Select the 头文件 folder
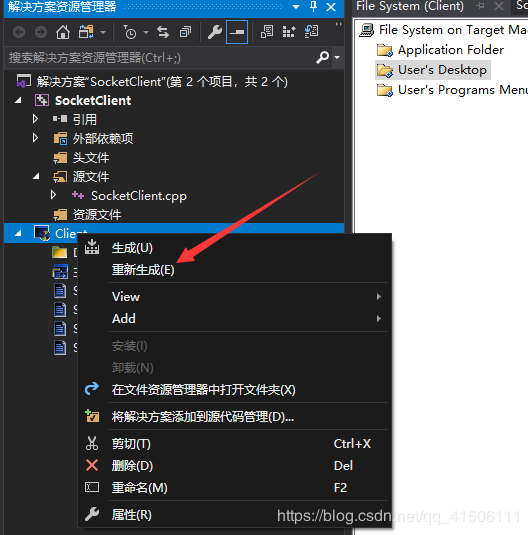Image resolution: width=528 pixels, height=535 pixels. pyautogui.click(x=91, y=158)
